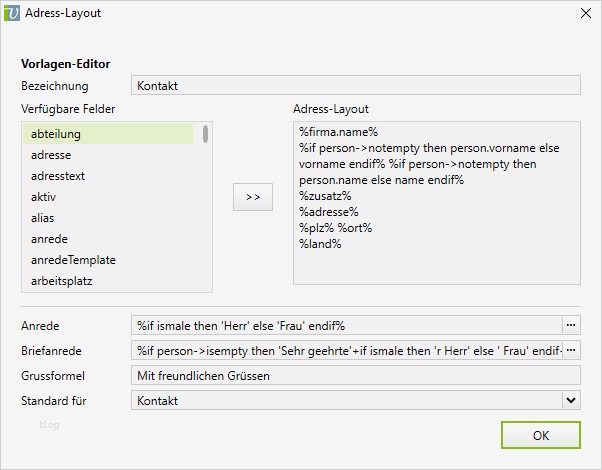Image resolution: width=602 pixels, height=470 pixels.
Task: Pick 'alias' from available fields
Action: tap(108, 218)
